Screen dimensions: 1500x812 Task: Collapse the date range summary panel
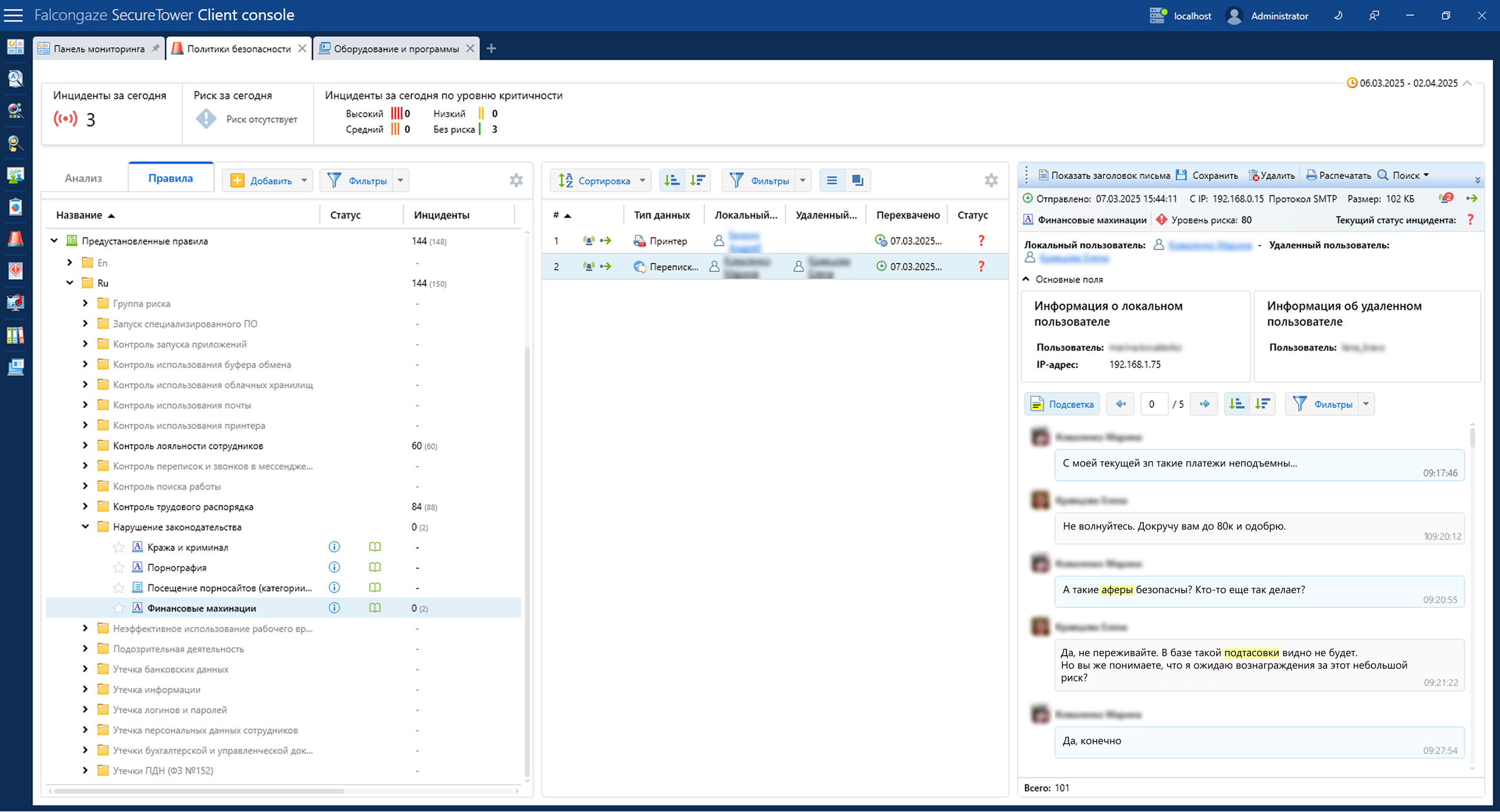[x=1467, y=83]
